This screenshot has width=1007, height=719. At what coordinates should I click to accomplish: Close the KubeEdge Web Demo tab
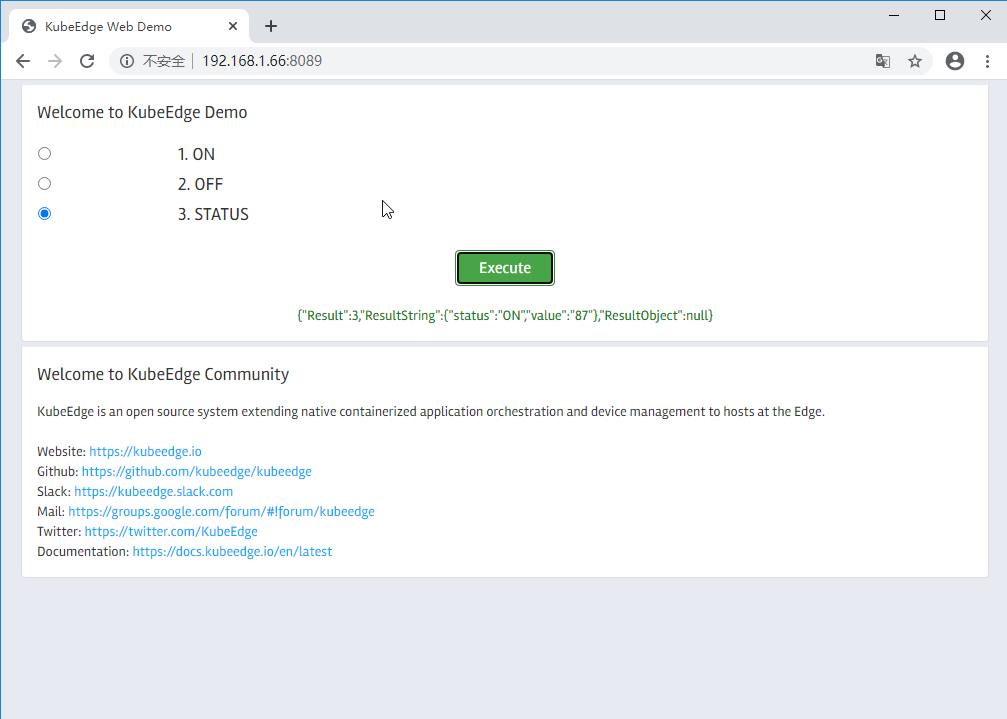click(232, 26)
